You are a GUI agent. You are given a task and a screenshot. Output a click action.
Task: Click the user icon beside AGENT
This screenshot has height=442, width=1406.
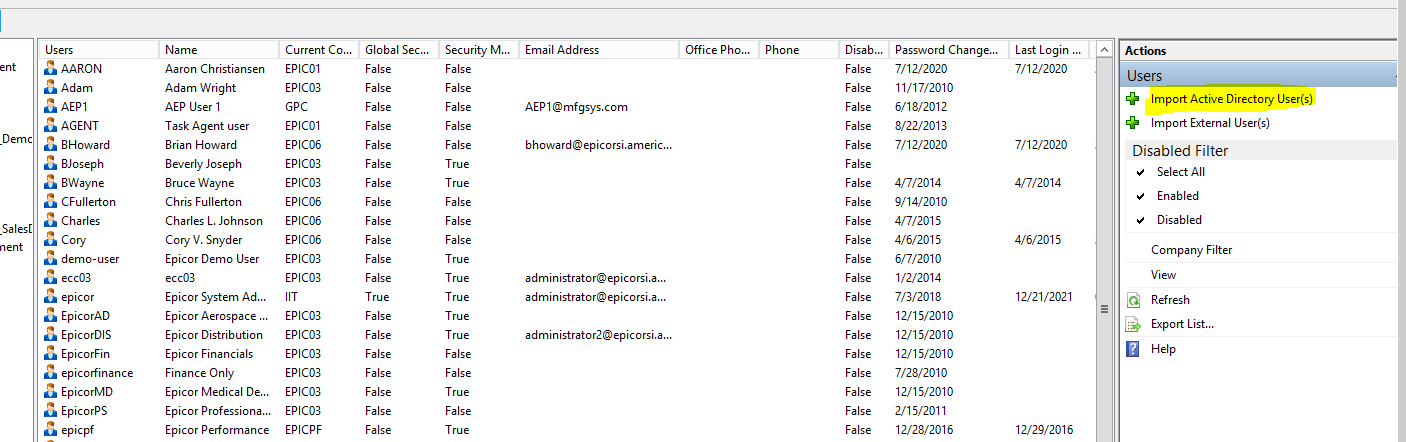point(50,126)
